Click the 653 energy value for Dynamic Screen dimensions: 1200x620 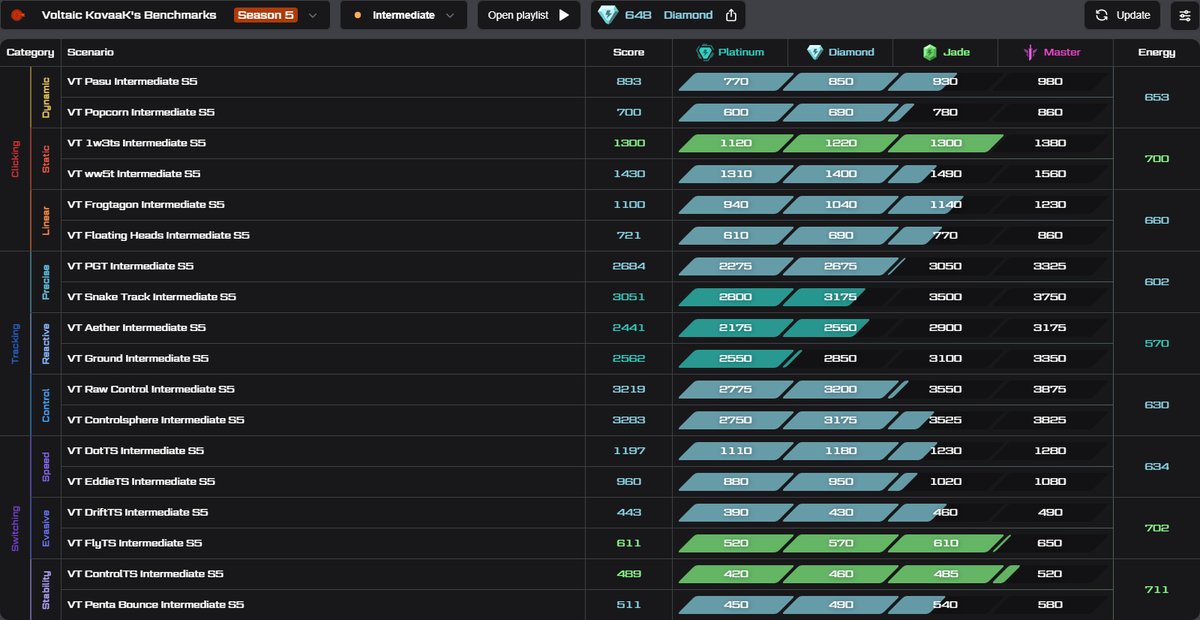[1156, 97]
